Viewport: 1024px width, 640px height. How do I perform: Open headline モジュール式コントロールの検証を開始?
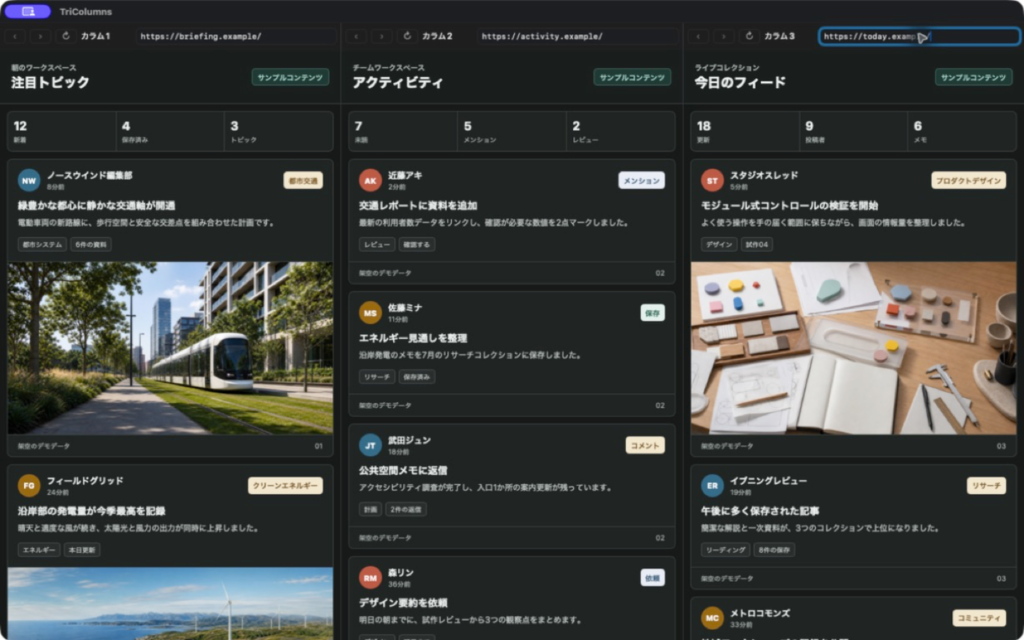point(790,206)
